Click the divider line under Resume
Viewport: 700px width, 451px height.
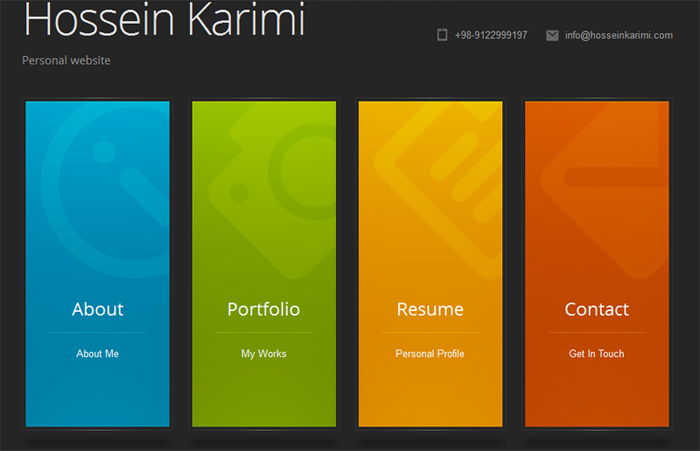pos(430,332)
